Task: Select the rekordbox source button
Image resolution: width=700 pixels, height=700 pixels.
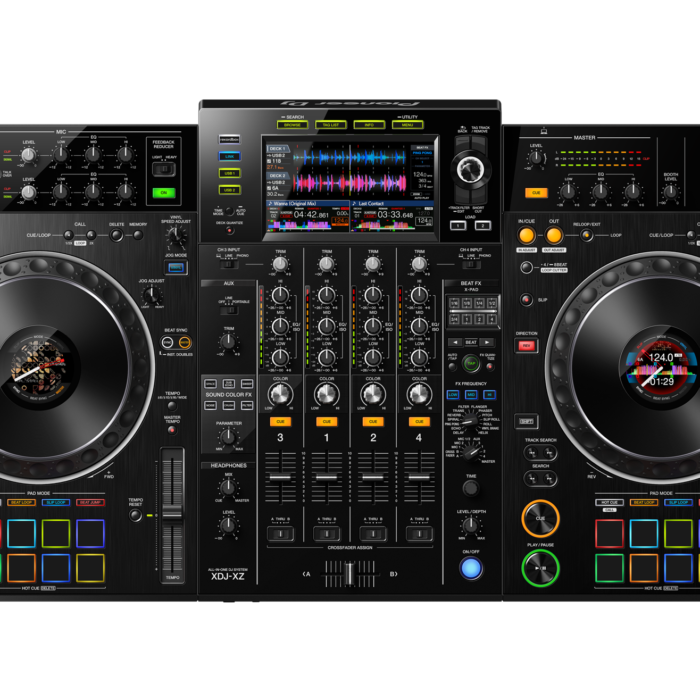Action: point(229,139)
